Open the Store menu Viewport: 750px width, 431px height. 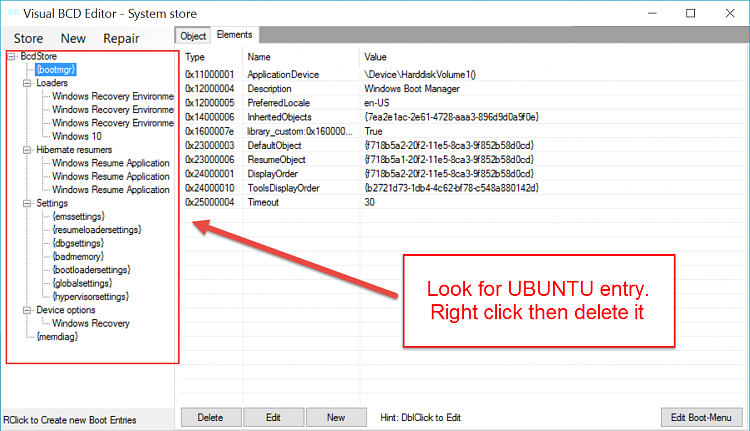28,38
